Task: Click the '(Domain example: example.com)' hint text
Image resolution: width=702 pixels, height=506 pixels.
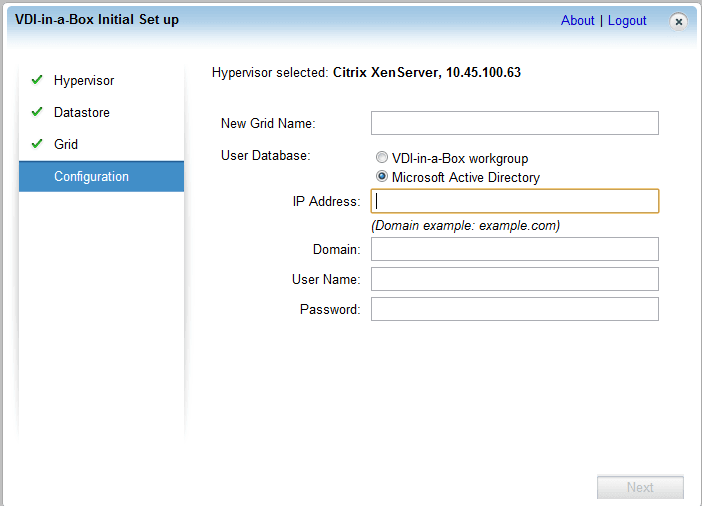Action: [x=465, y=225]
